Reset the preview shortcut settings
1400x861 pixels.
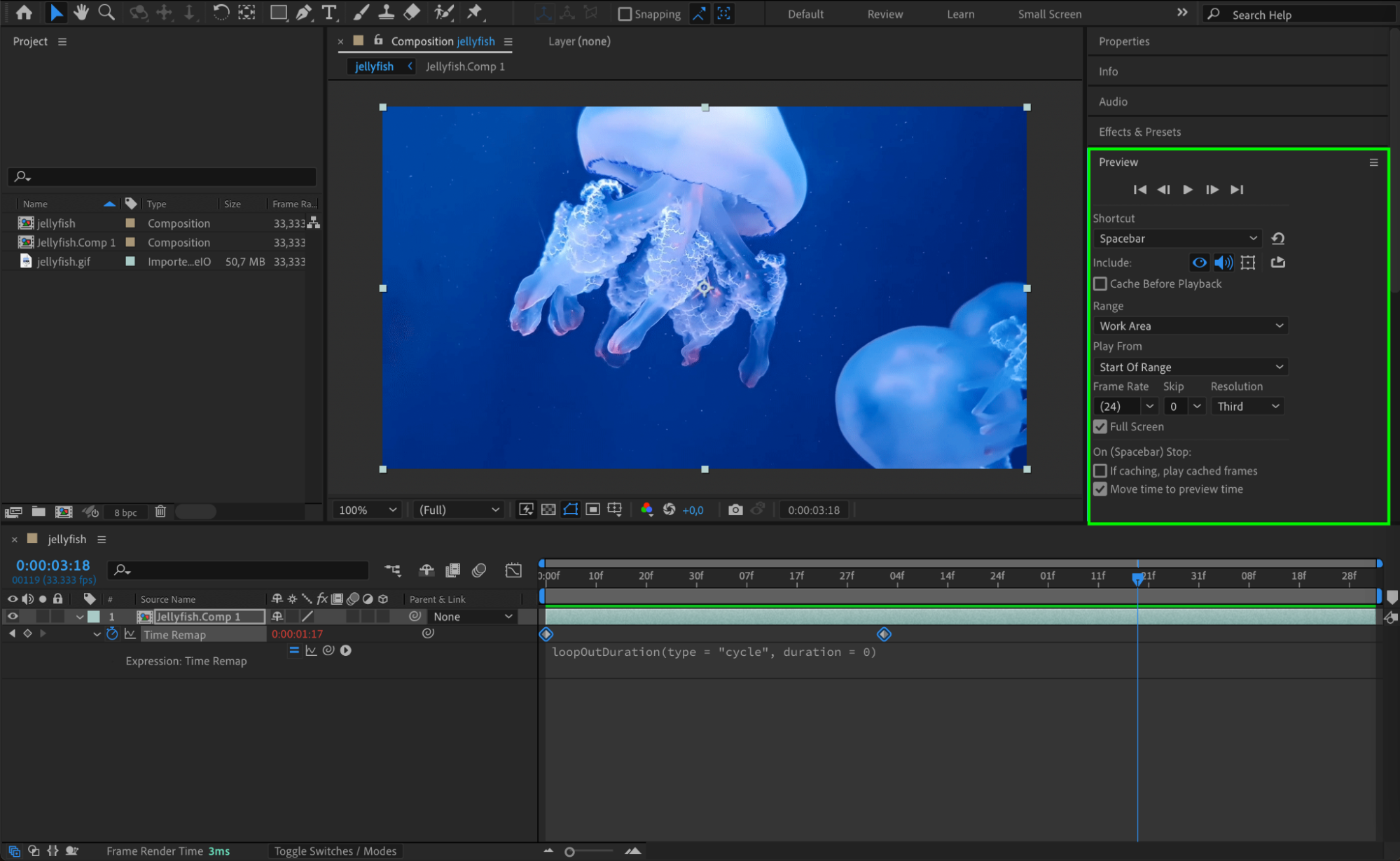[x=1277, y=239]
